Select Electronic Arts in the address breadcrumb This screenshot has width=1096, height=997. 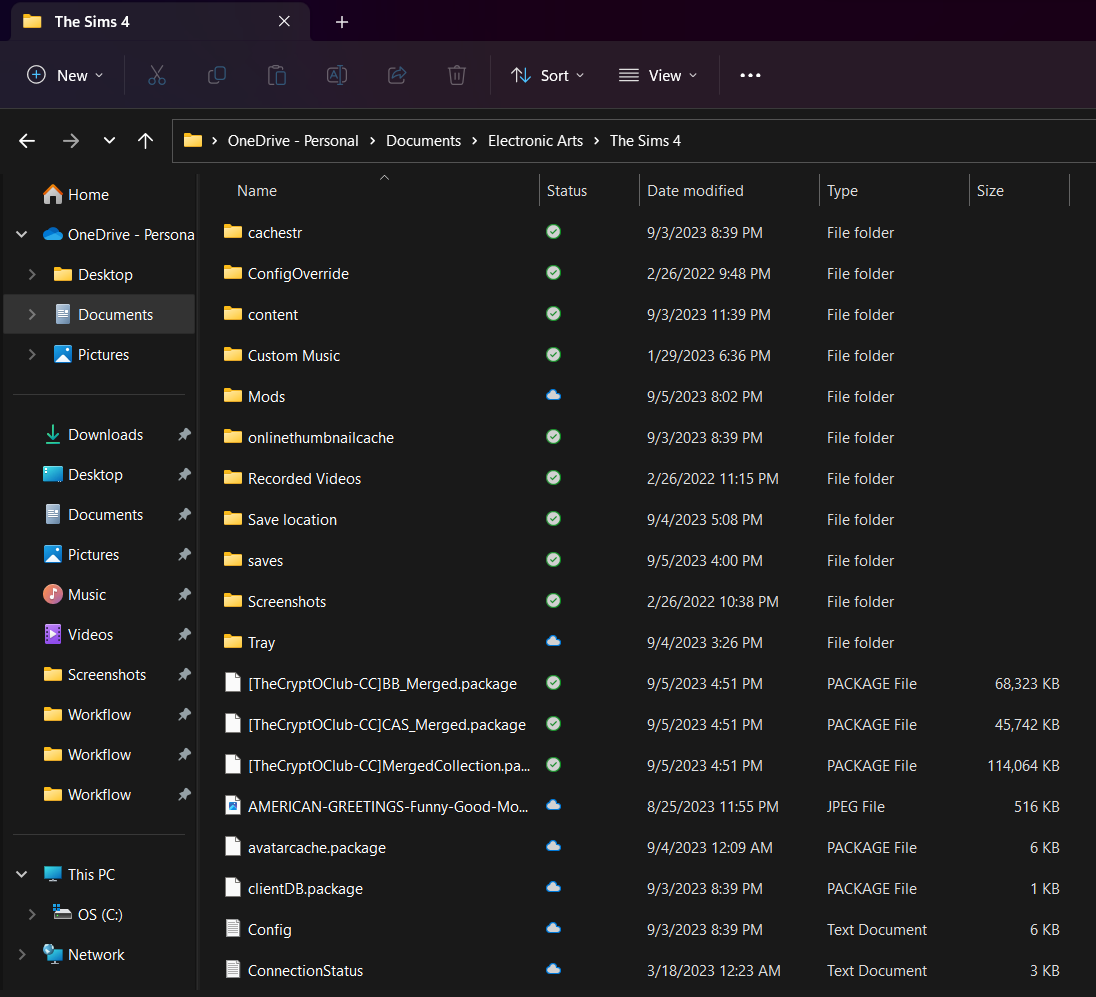pos(535,141)
